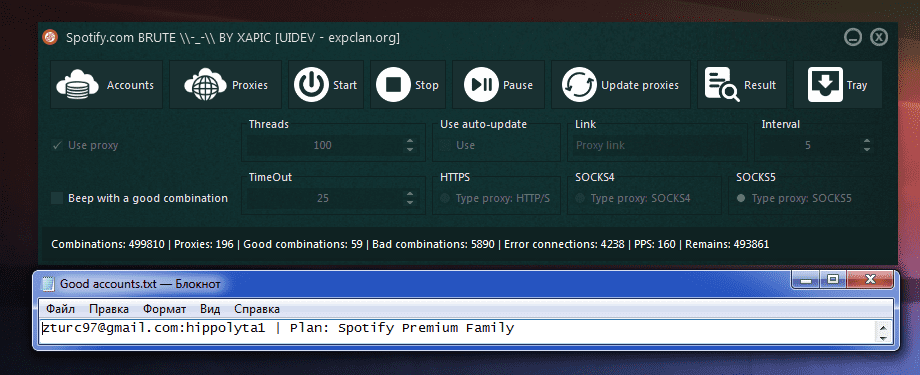Click the "Error connections: 4238" status entry
Image resolution: width=920 pixels, height=375 pixels.
click(x=564, y=244)
